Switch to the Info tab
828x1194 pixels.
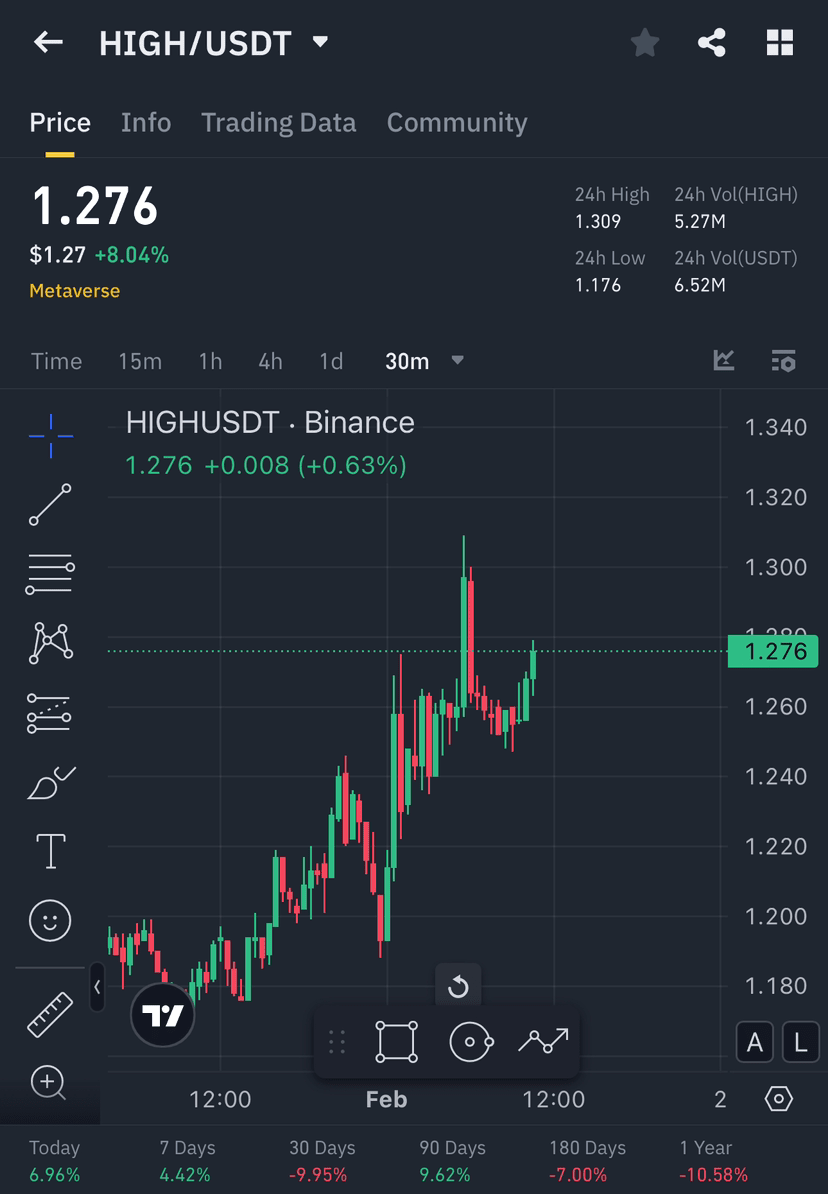click(145, 123)
